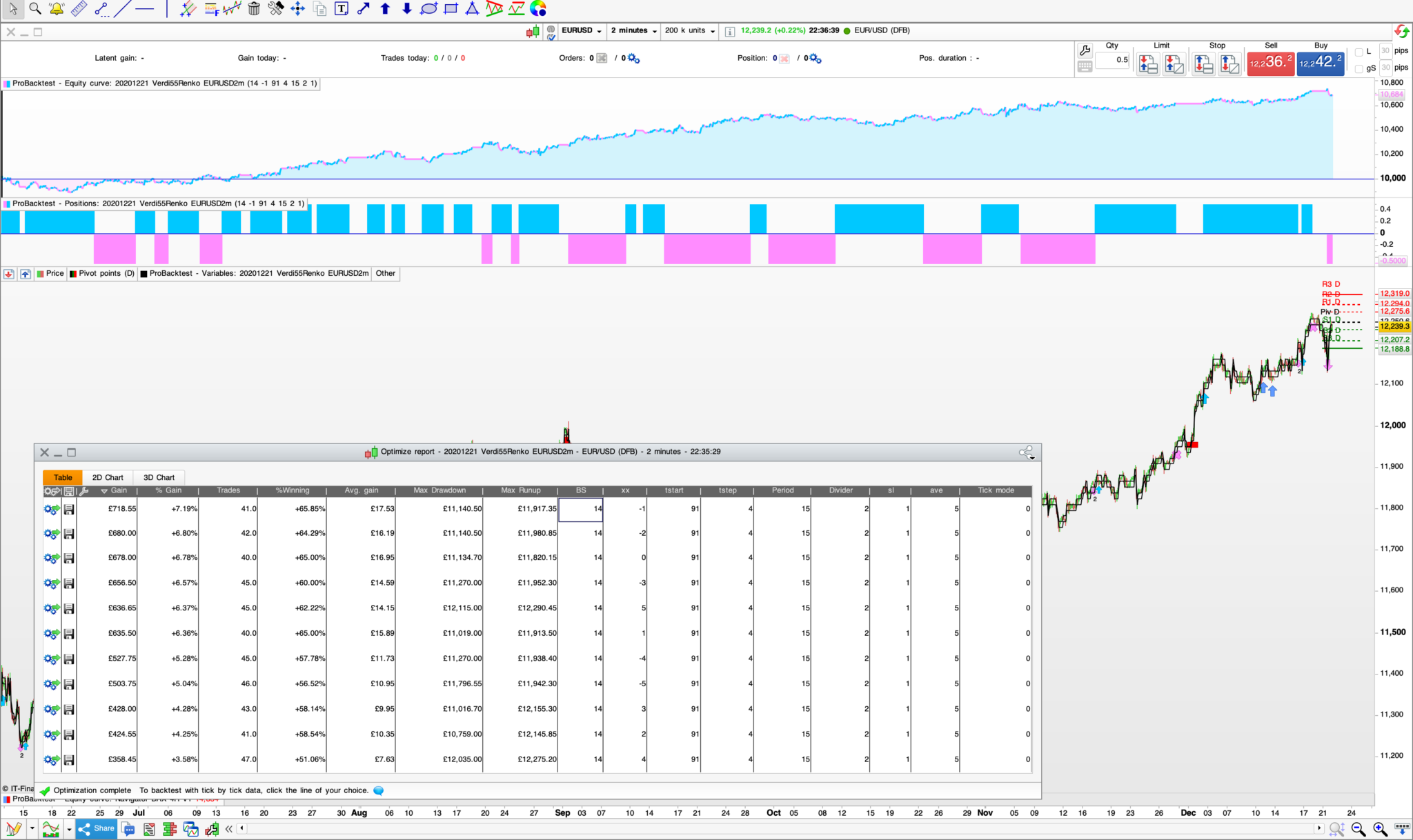The height and width of the screenshot is (840, 1413).
Task: Switch to the 2D Chart tab
Action: pos(108,477)
